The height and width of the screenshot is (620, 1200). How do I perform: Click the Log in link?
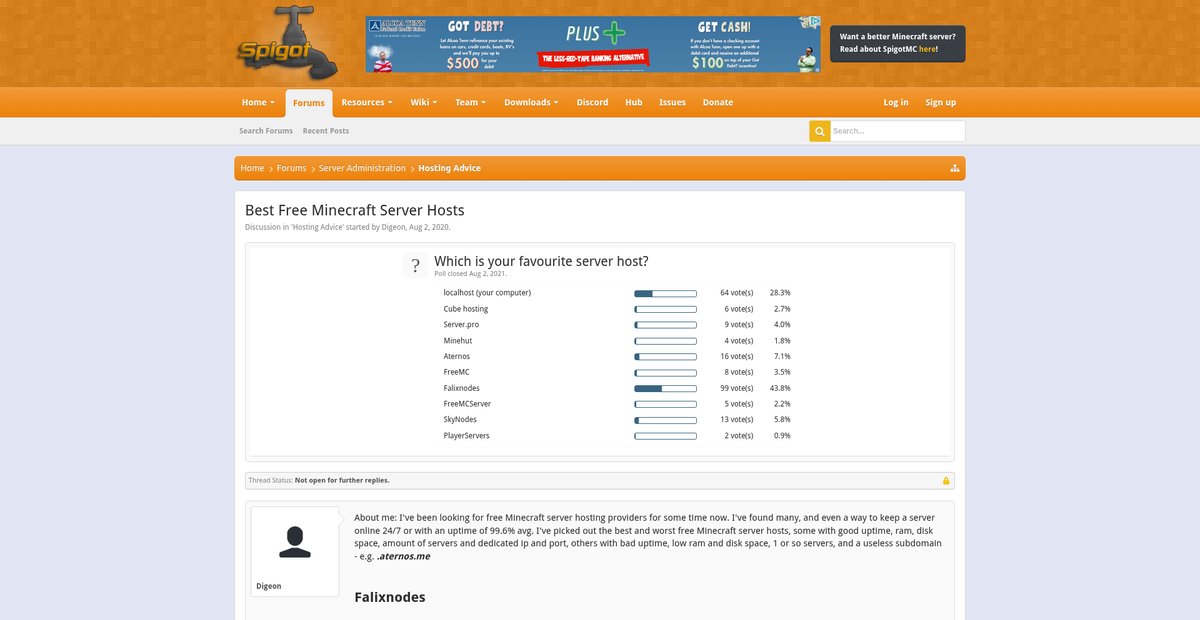tap(896, 102)
